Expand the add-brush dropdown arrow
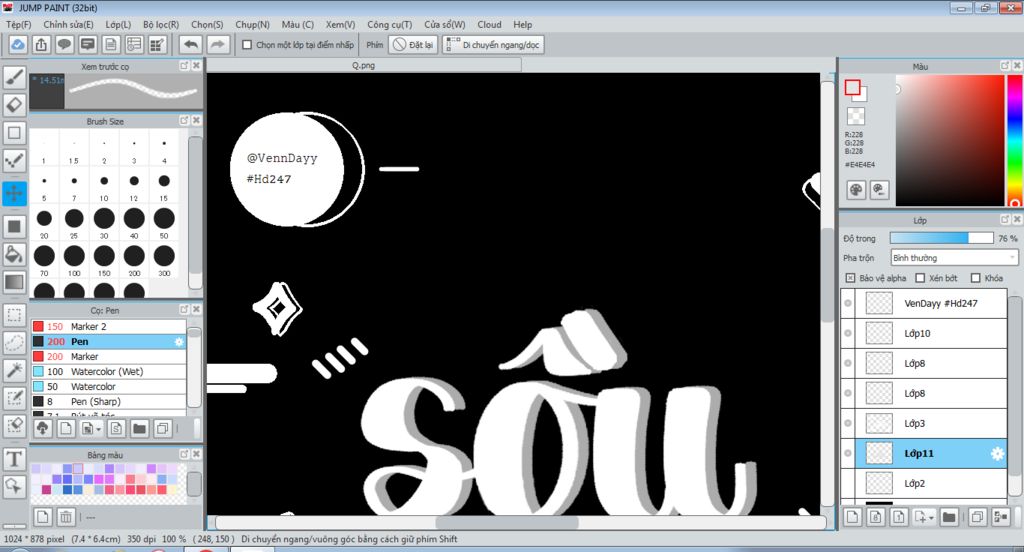The height and width of the screenshot is (552, 1024). pos(99,429)
